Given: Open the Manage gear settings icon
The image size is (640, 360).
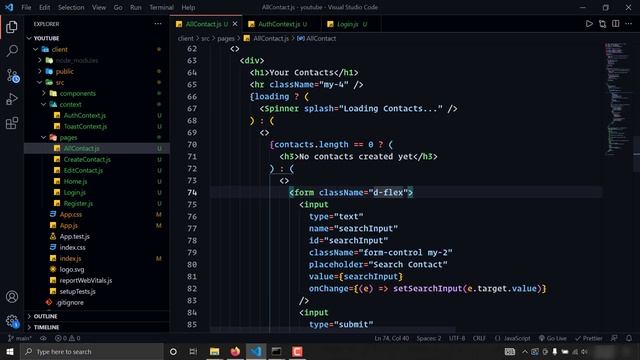Looking at the screenshot, I should pos(12,321).
